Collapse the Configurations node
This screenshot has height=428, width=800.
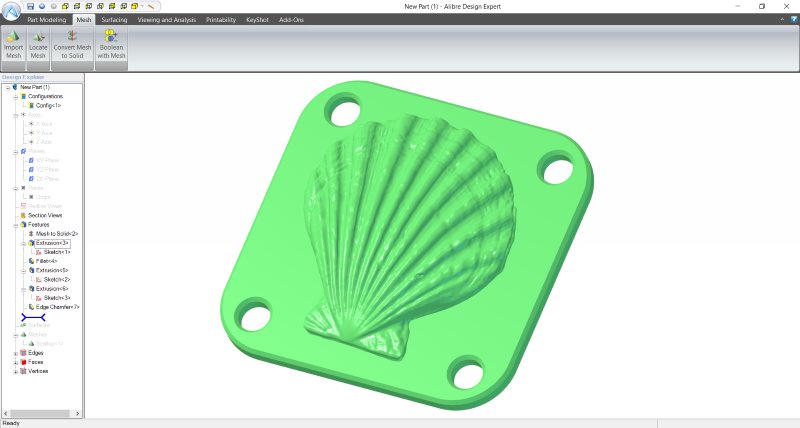pos(15,96)
